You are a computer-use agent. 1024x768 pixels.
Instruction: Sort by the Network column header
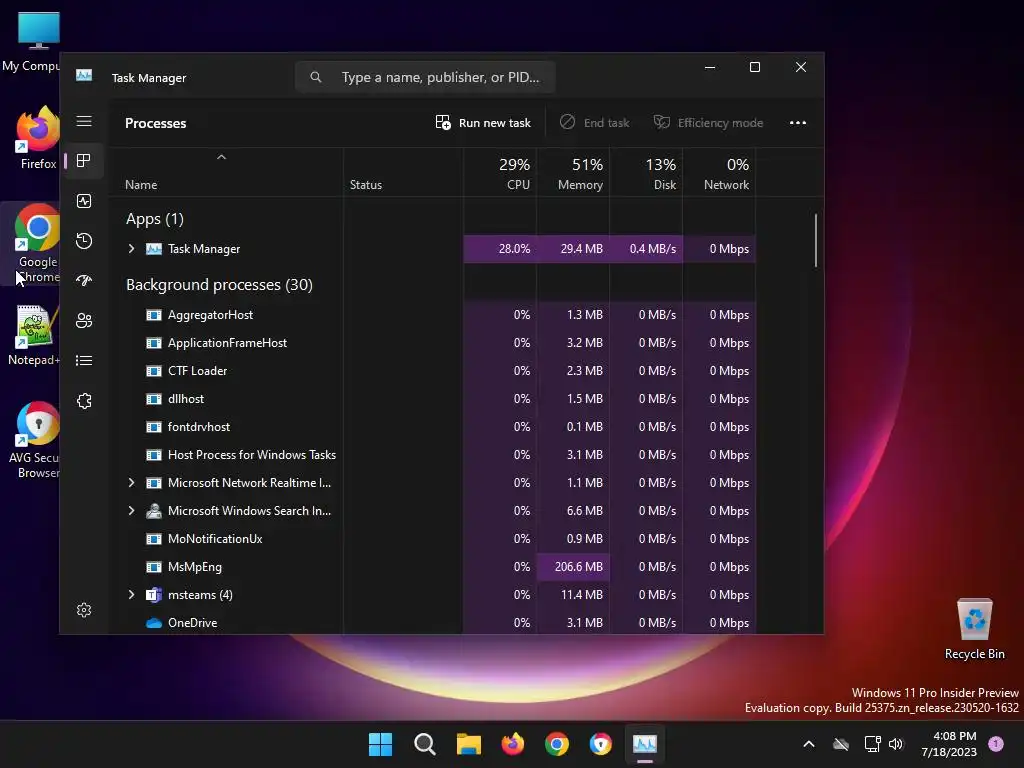pyautogui.click(x=720, y=174)
